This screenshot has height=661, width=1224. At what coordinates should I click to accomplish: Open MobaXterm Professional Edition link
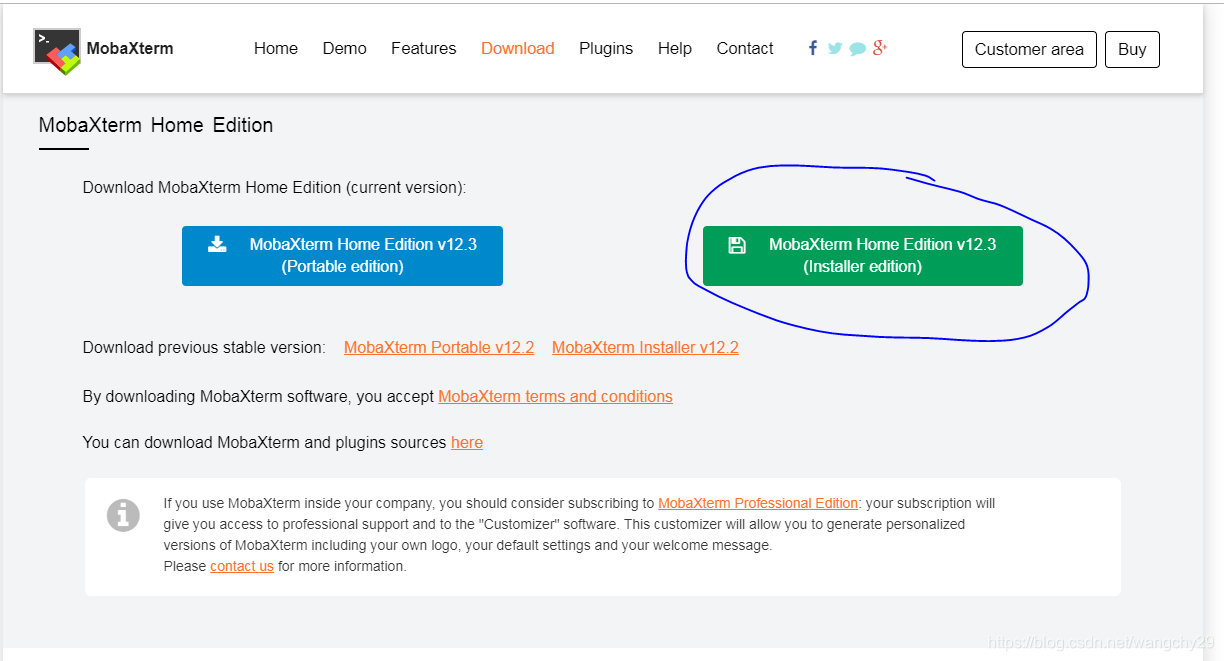coord(758,503)
